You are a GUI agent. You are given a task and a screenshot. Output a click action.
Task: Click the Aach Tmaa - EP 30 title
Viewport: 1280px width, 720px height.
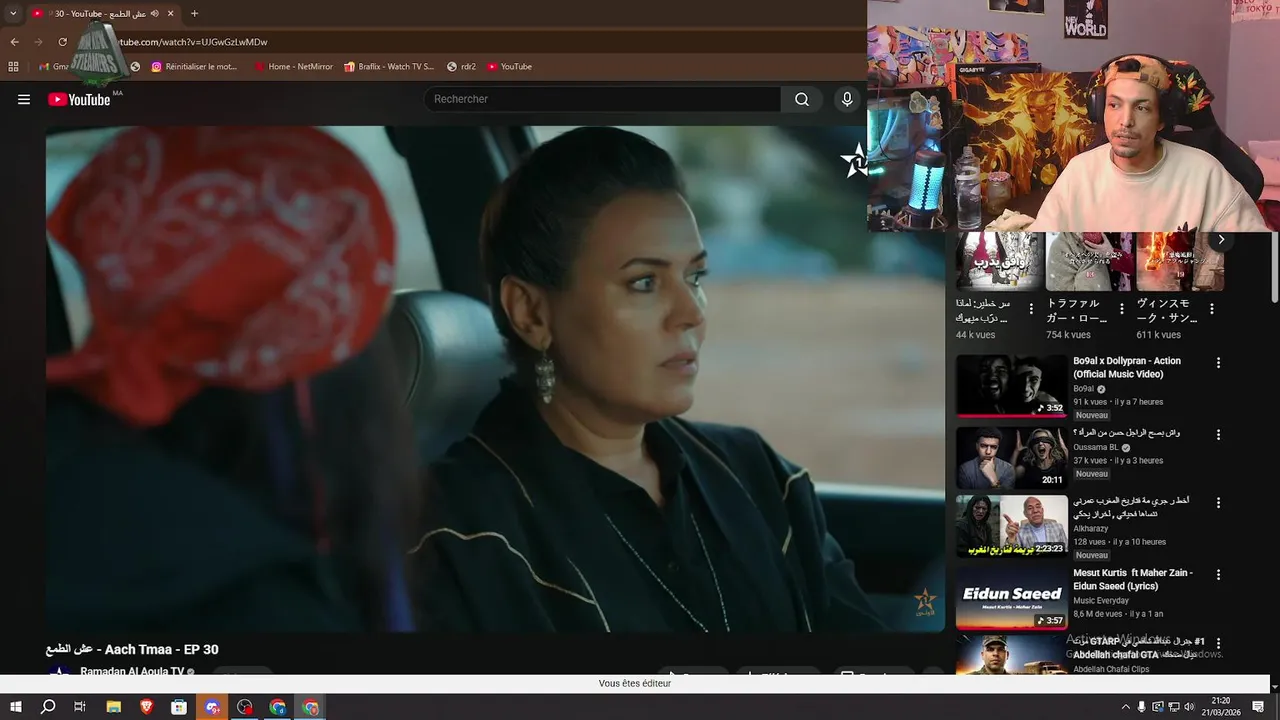132,650
